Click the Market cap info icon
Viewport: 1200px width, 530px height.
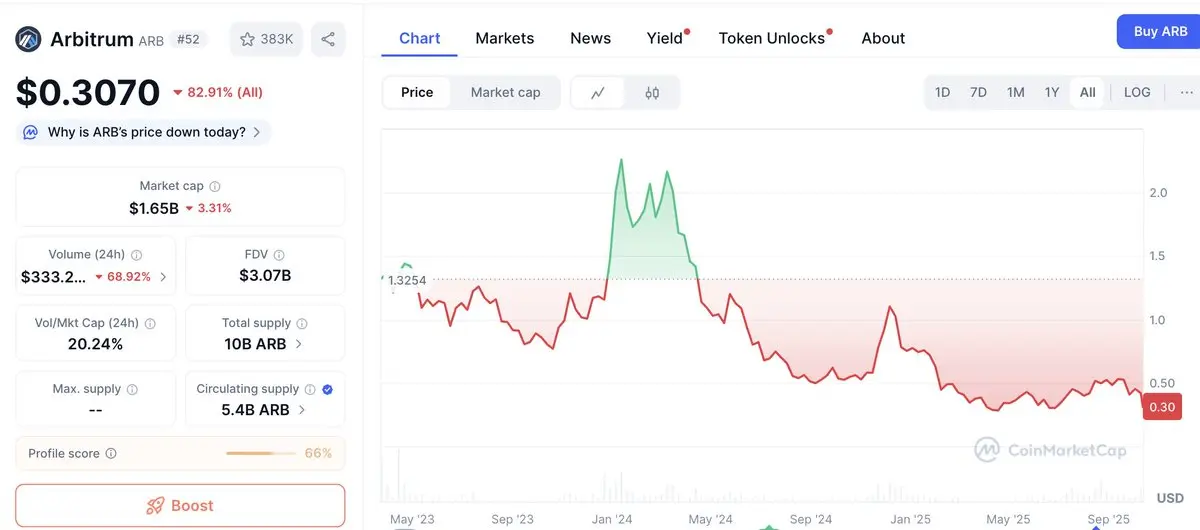tap(215, 186)
